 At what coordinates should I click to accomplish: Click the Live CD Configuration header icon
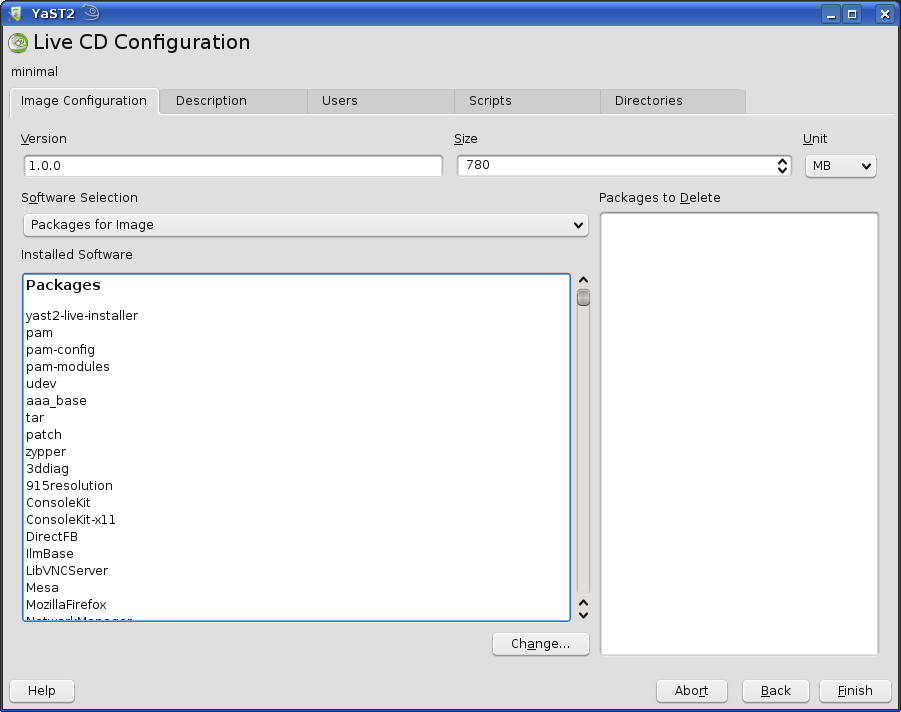click(18, 43)
